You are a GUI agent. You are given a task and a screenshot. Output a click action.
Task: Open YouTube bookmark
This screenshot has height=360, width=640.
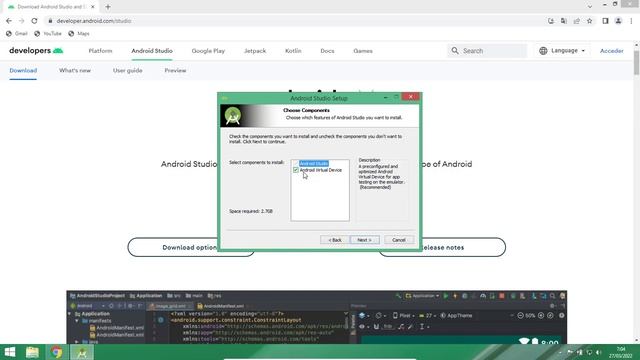pyautogui.click(x=48, y=33)
